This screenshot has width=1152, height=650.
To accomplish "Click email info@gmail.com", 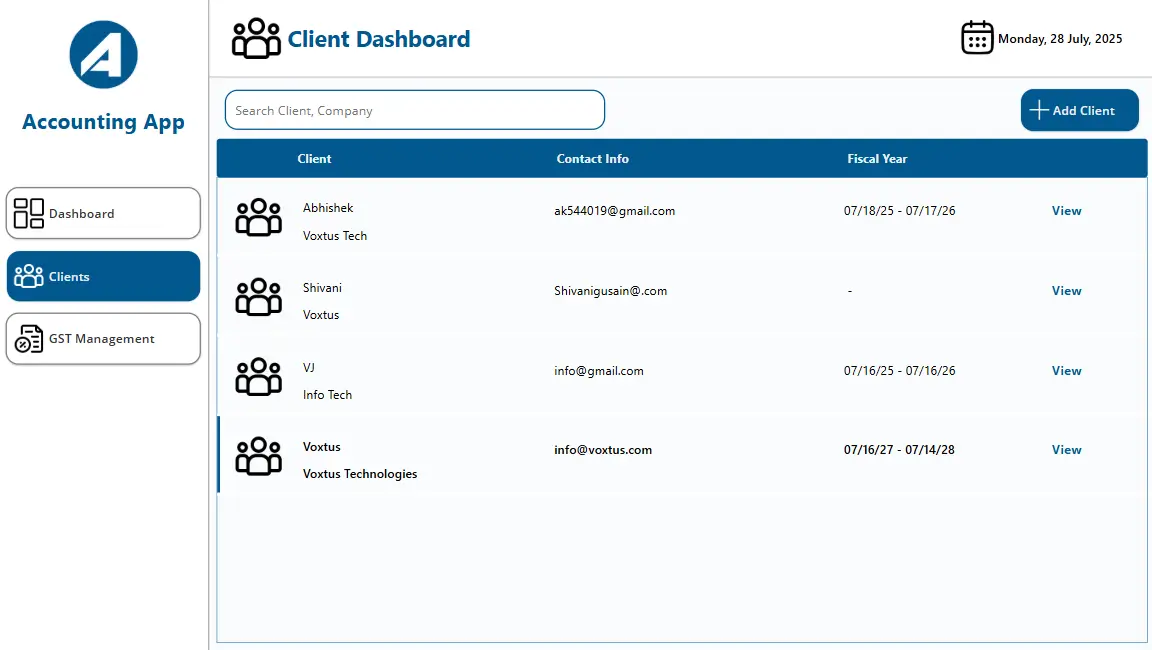I will pyautogui.click(x=599, y=371).
